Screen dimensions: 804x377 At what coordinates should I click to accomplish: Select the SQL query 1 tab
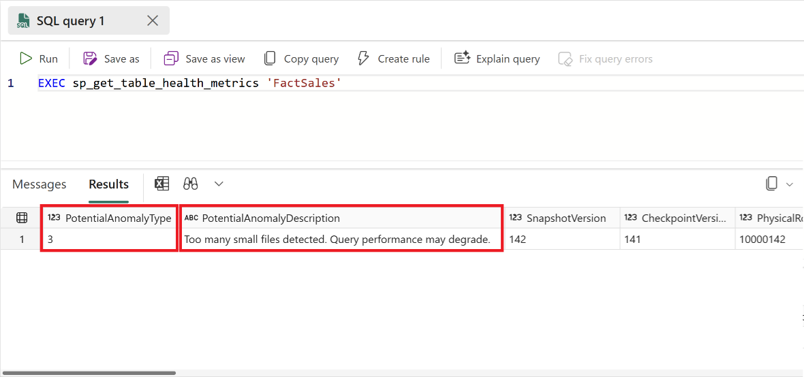point(88,21)
